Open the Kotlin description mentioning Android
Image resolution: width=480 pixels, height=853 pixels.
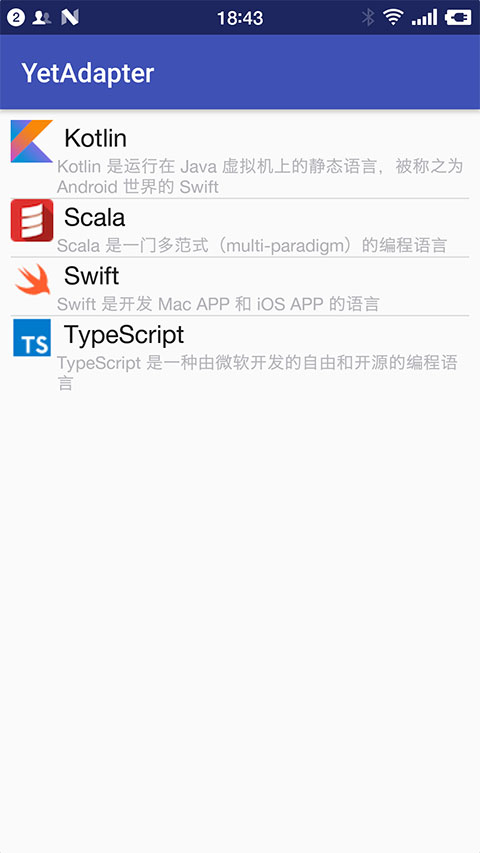(x=260, y=176)
